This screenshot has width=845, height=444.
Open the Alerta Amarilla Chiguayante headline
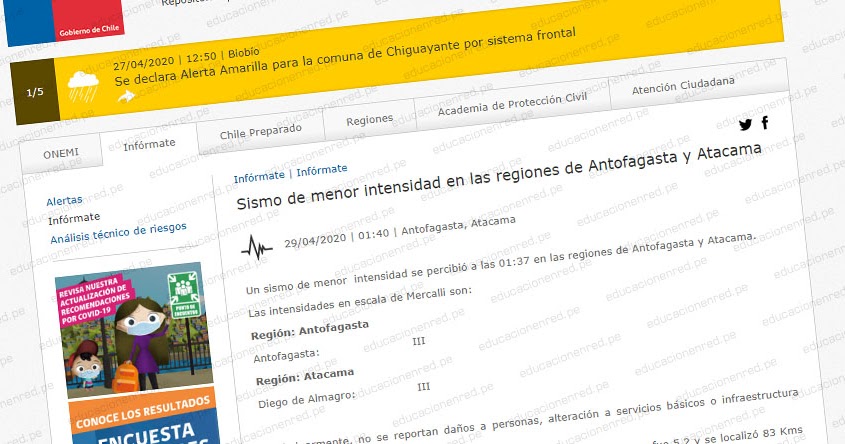pyautogui.click(x=345, y=57)
